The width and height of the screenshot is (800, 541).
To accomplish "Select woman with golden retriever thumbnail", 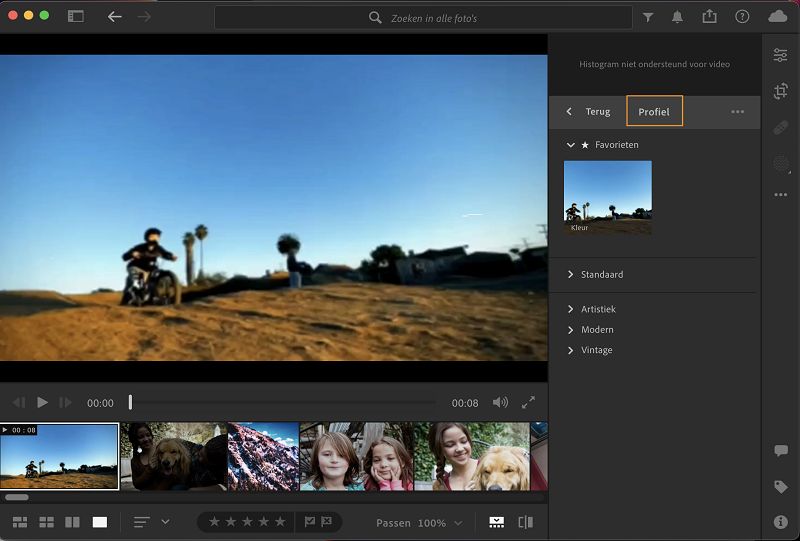I will tap(173, 456).
